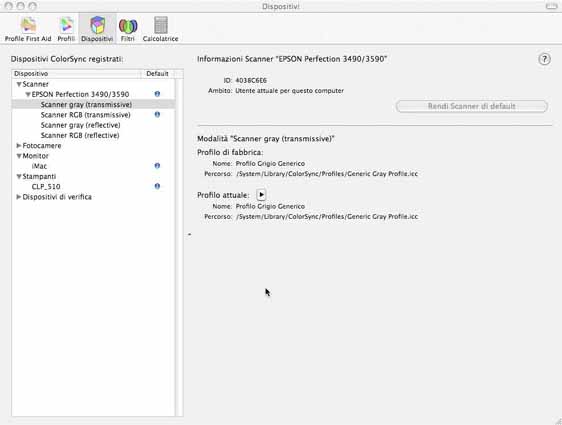The width and height of the screenshot is (562, 425).
Task: Click the Dispositivo column header
Action: (x=77, y=73)
